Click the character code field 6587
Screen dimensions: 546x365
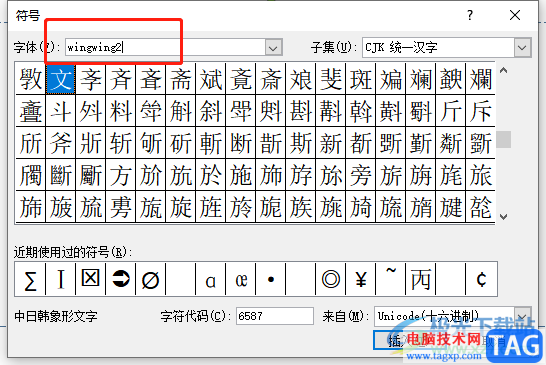coord(275,316)
